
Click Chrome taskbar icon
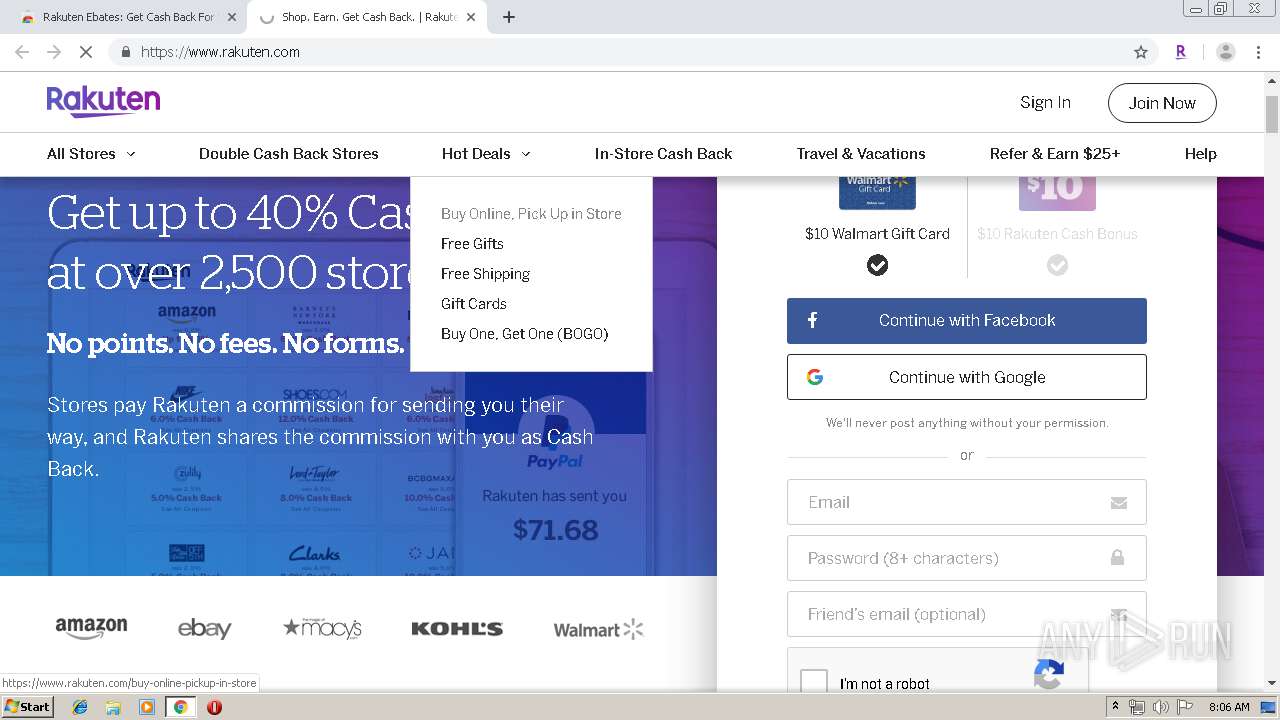coord(180,707)
